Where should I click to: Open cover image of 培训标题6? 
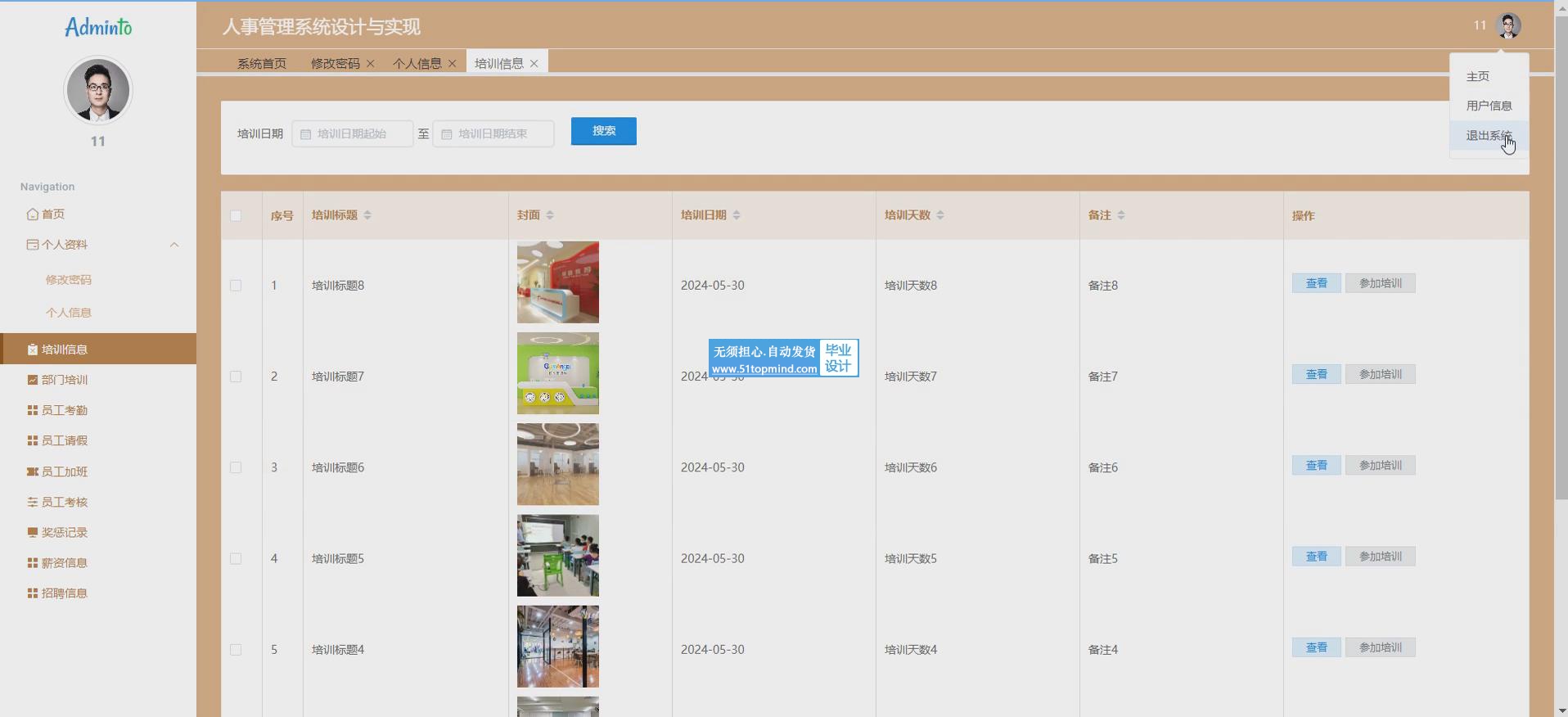558,464
